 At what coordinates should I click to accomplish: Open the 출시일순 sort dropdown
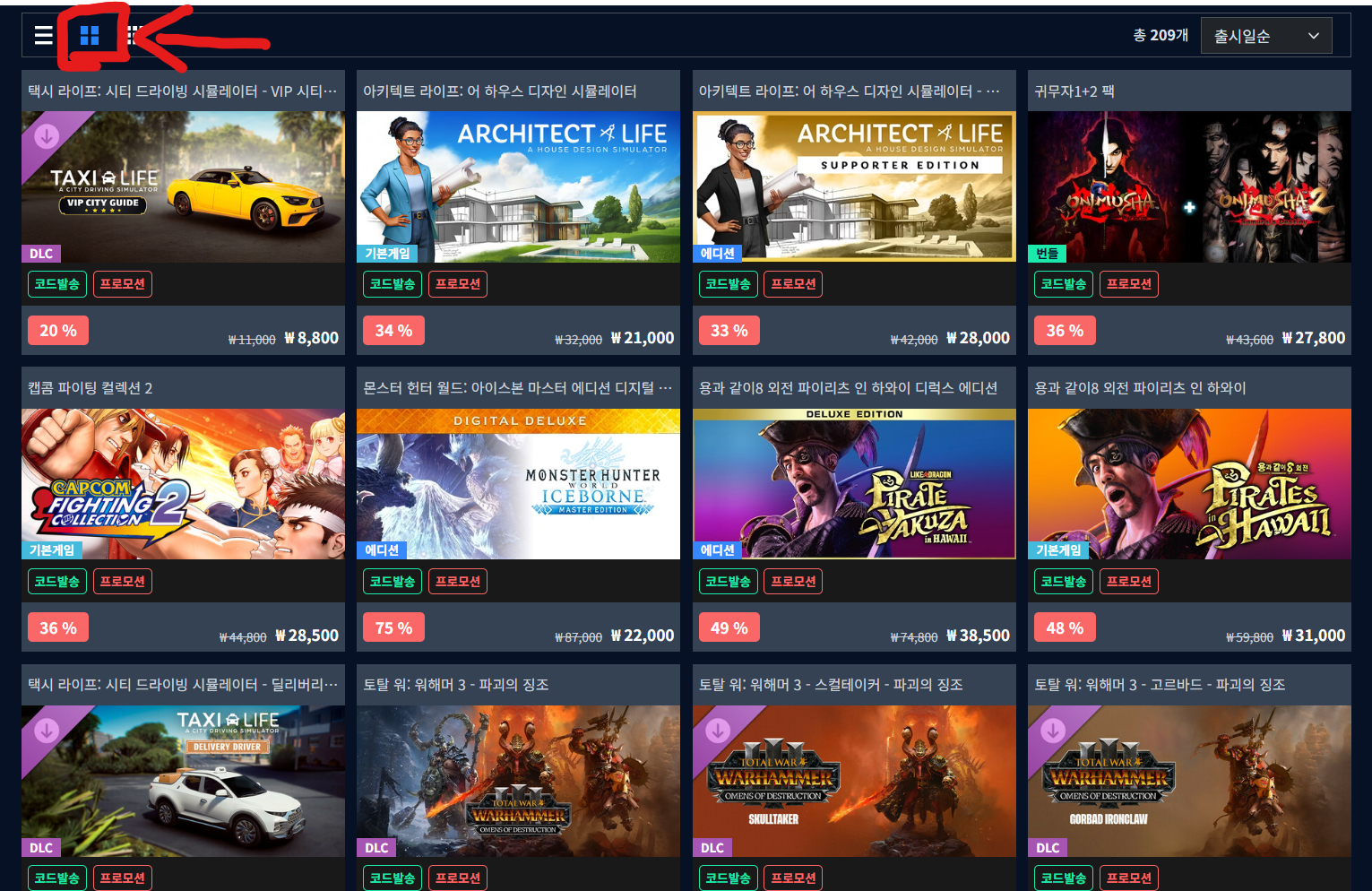1266,36
